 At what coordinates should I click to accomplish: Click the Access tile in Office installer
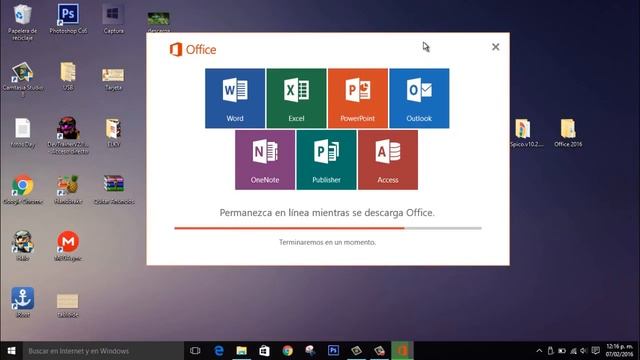[388, 160]
